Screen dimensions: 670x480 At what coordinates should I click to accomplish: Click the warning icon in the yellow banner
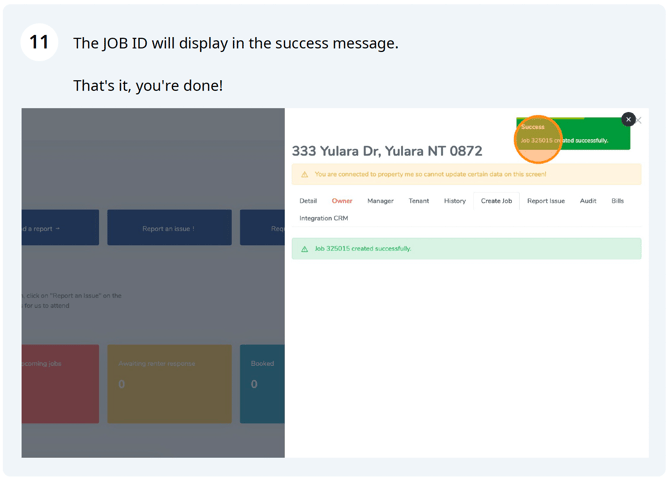click(305, 174)
